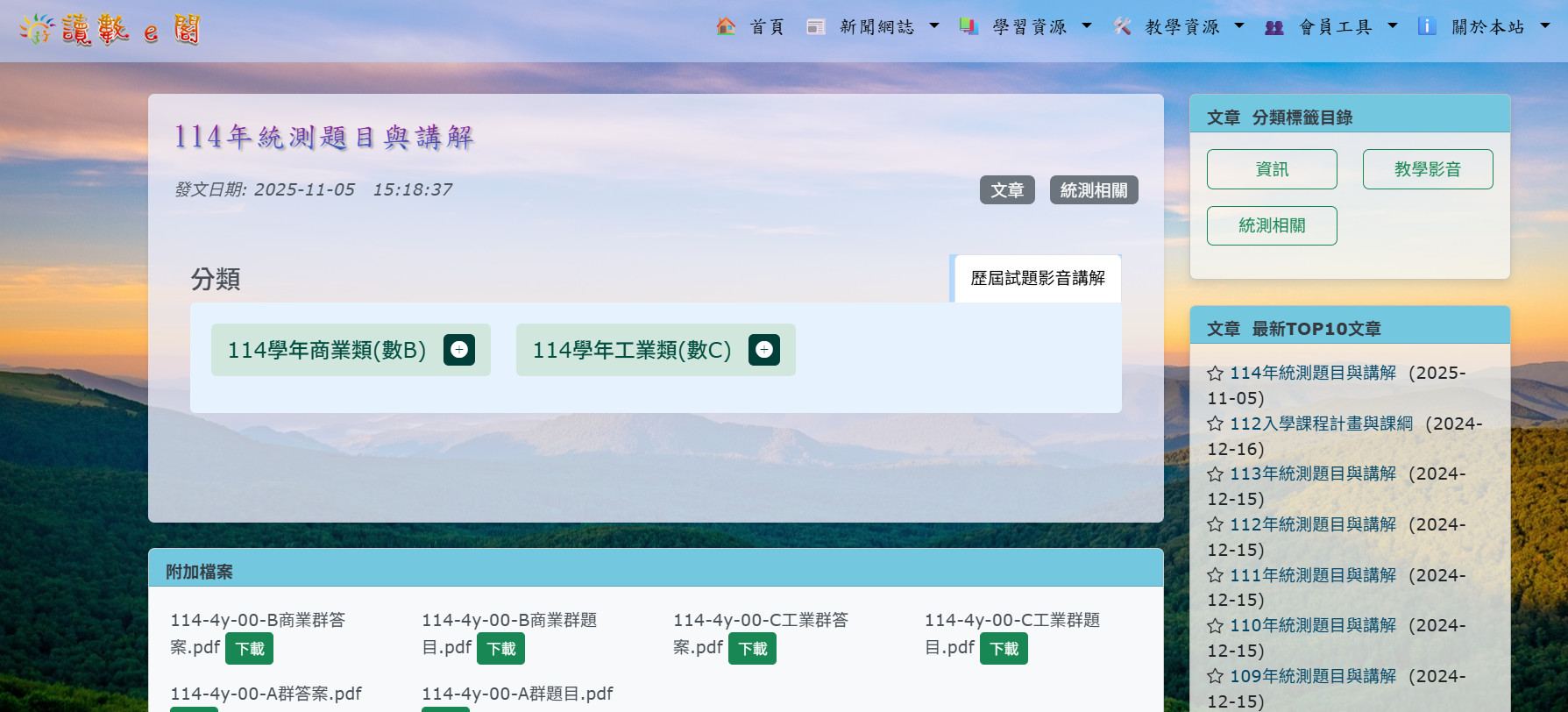The width and height of the screenshot is (1568, 712).
Task: Click the 114-4y-00-A群答案.pdf file name
Action: (x=266, y=694)
